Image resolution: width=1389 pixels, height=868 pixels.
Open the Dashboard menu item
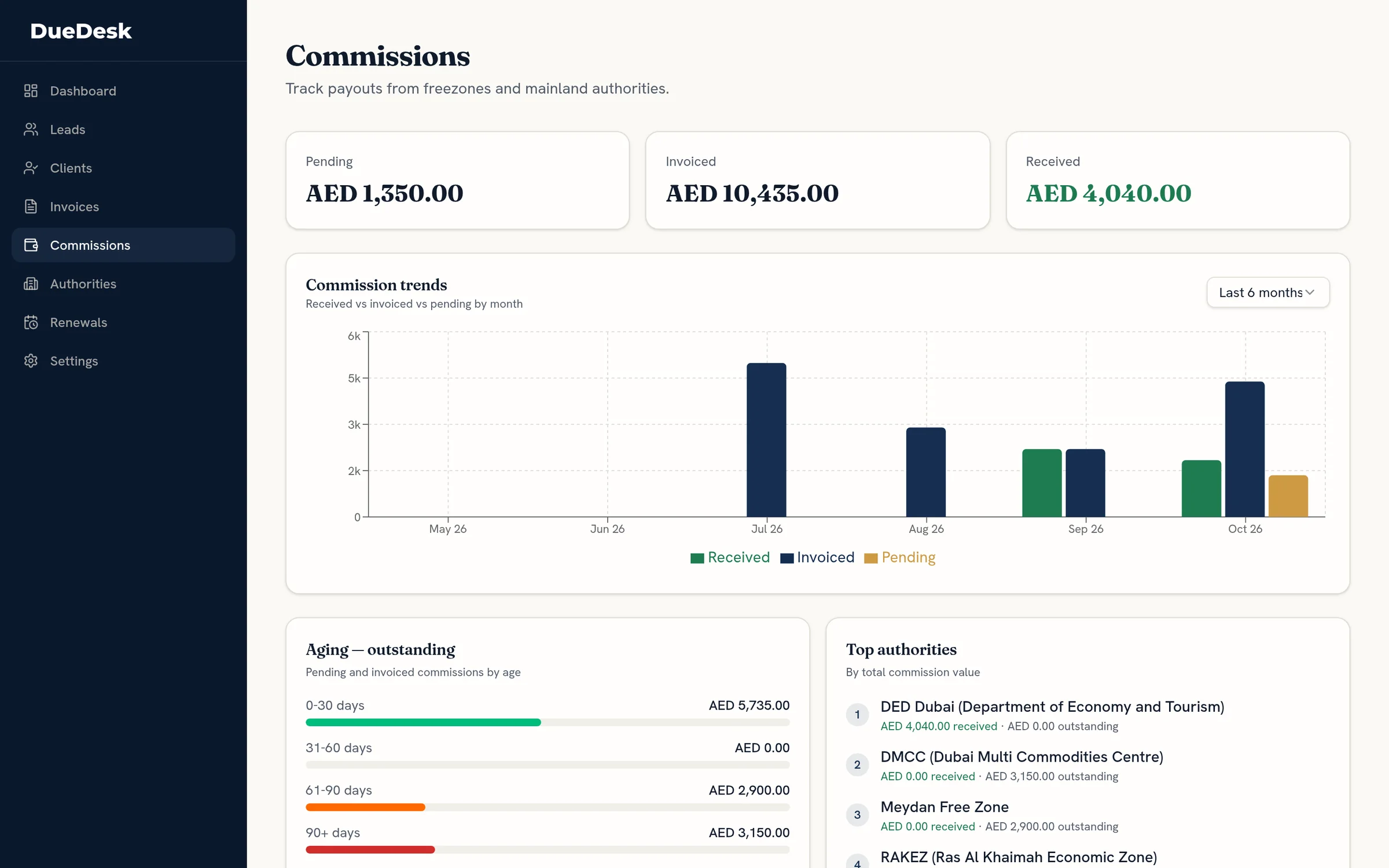point(123,91)
